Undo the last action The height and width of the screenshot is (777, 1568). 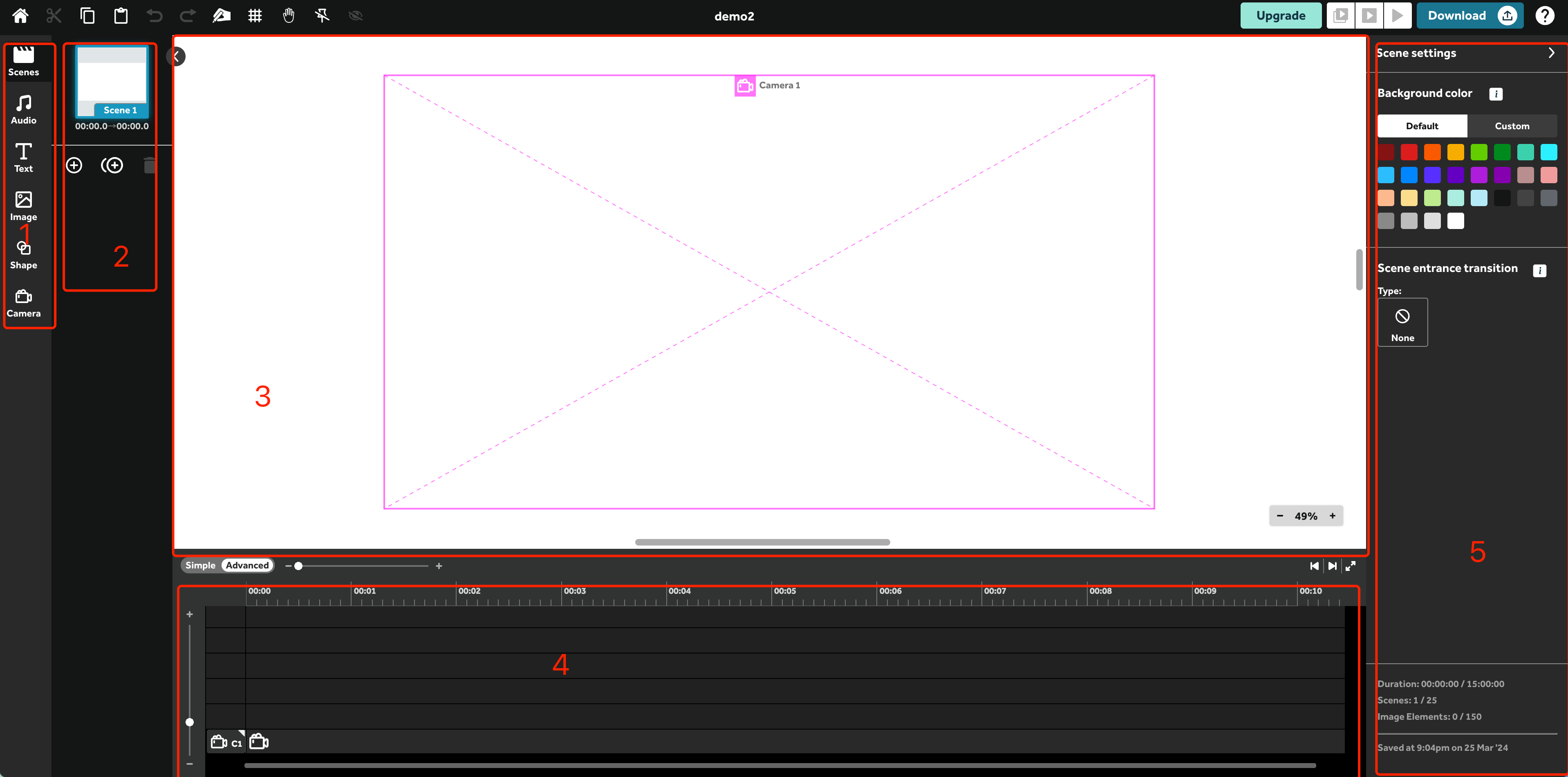point(155,16)
